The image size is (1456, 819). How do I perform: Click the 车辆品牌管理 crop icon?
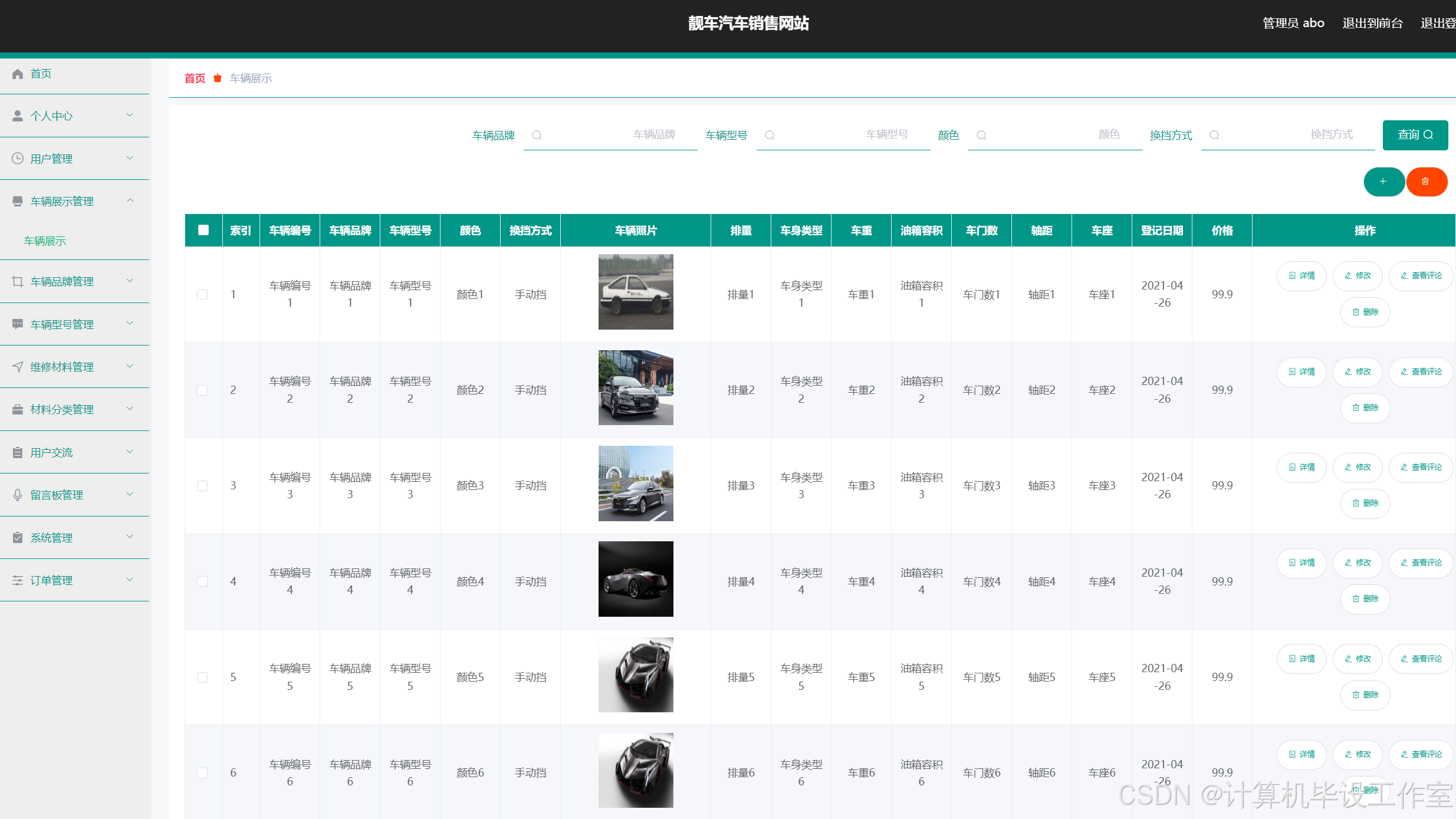(x=18, y=282)
